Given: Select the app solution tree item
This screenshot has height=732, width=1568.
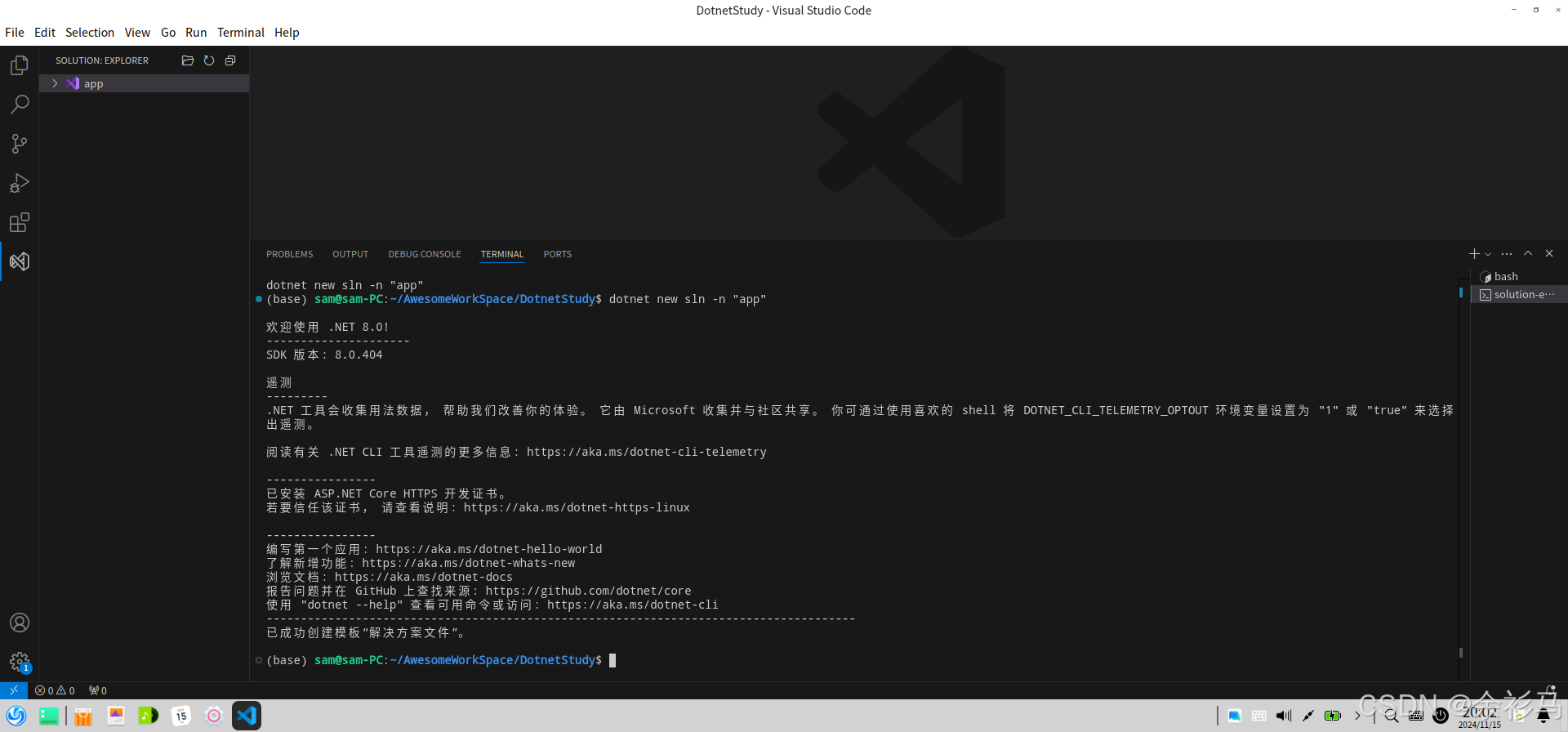Looking at the screenshot, I should [144, 83].
